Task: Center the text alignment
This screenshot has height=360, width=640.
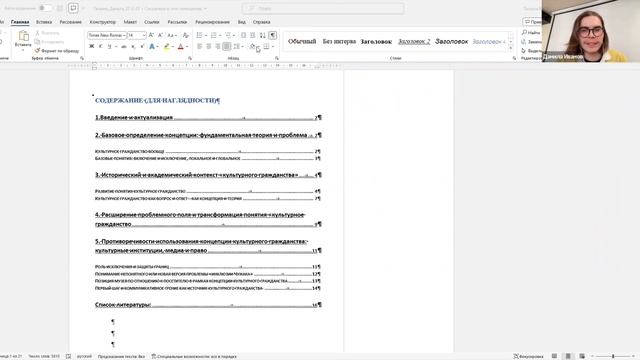Action: 209,47
